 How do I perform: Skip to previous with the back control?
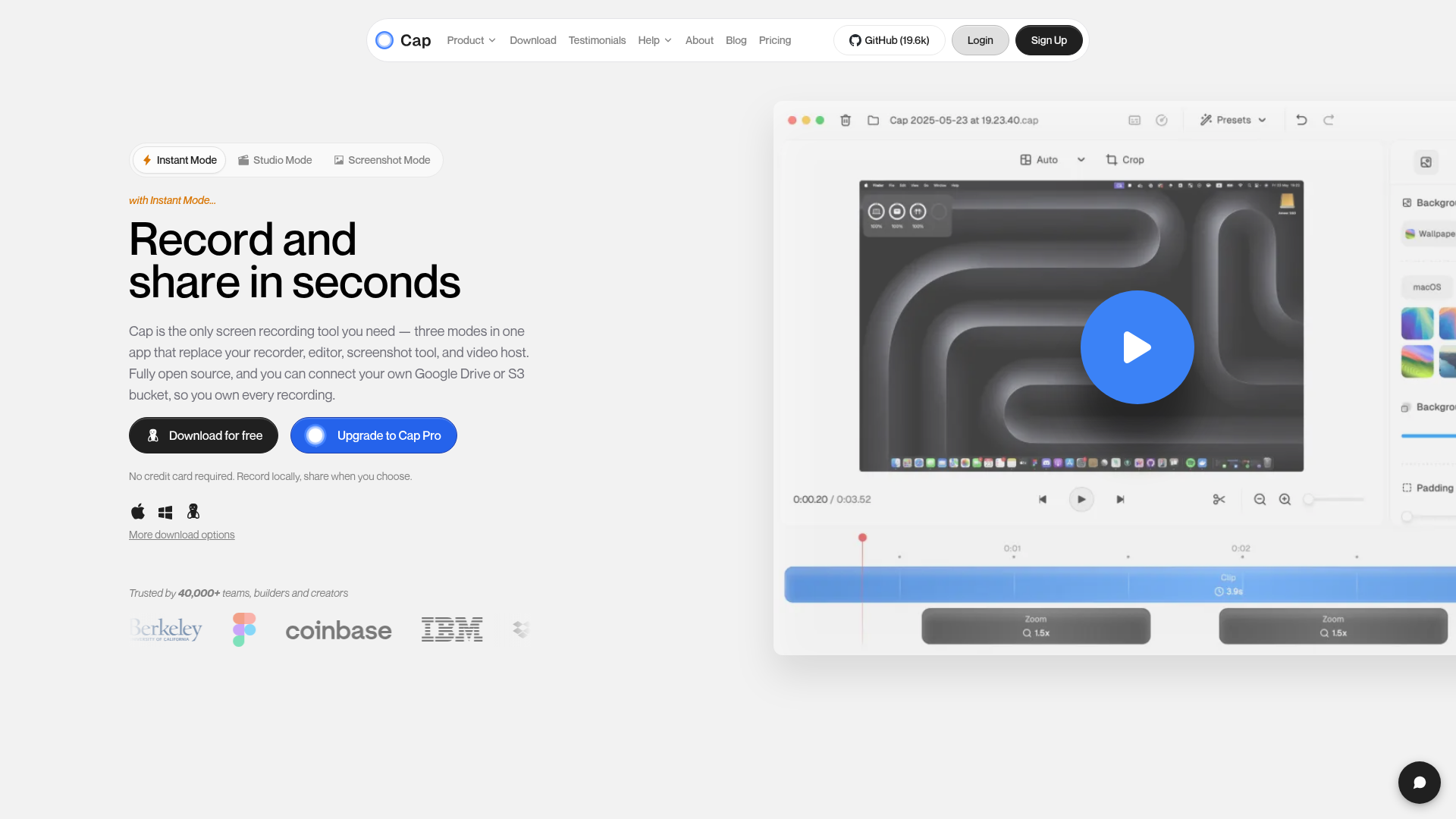click(1043, 499)
